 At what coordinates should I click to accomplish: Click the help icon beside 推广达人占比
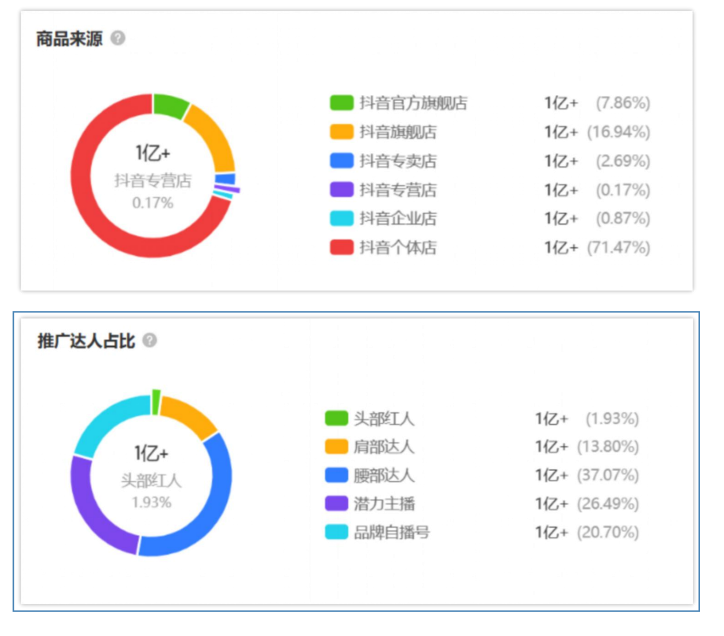pyautogui.click(x=150, y=340)
